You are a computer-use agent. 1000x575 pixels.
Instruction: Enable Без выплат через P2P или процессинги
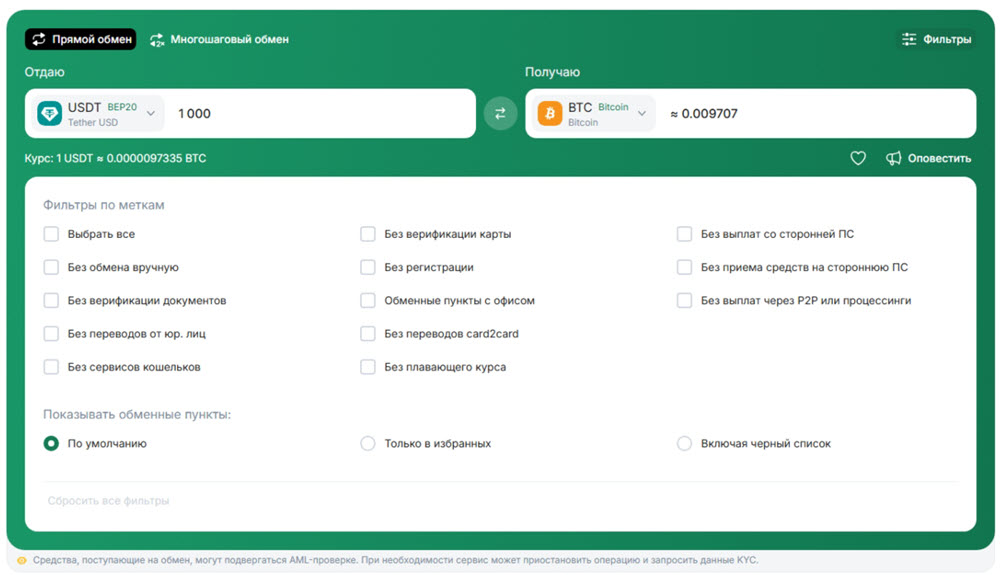coord(684,300)
